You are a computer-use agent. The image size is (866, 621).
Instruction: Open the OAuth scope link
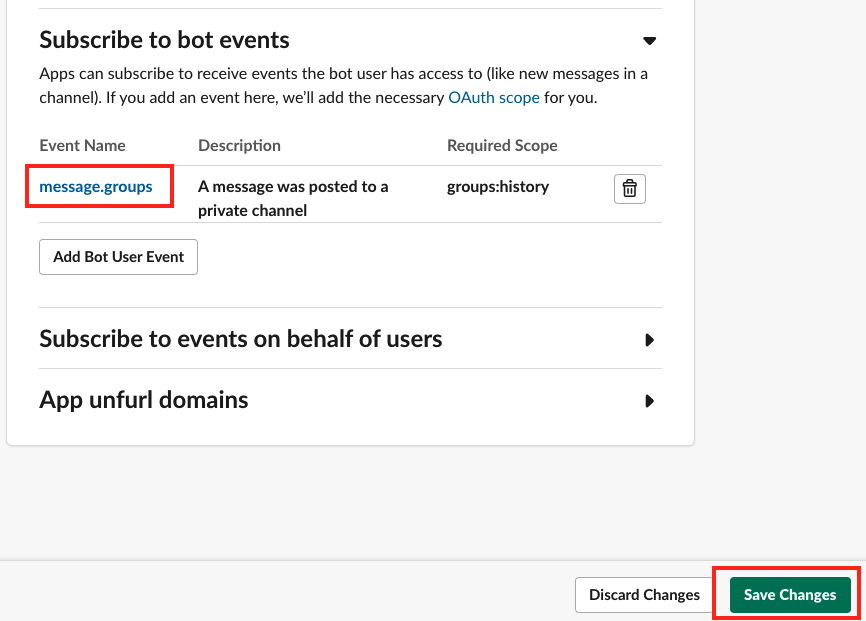(x=494, y=98)
